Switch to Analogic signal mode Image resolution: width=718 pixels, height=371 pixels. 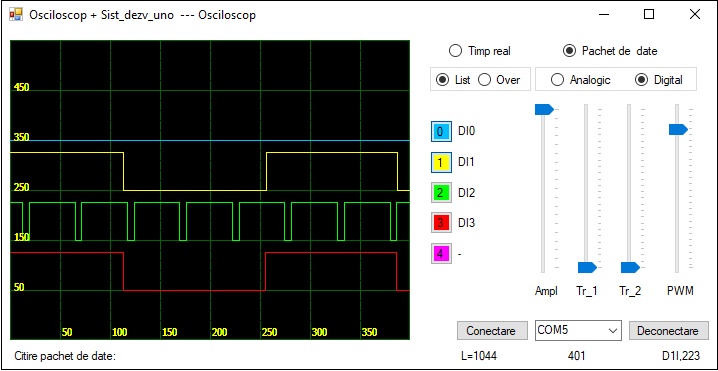click(581, 80)
